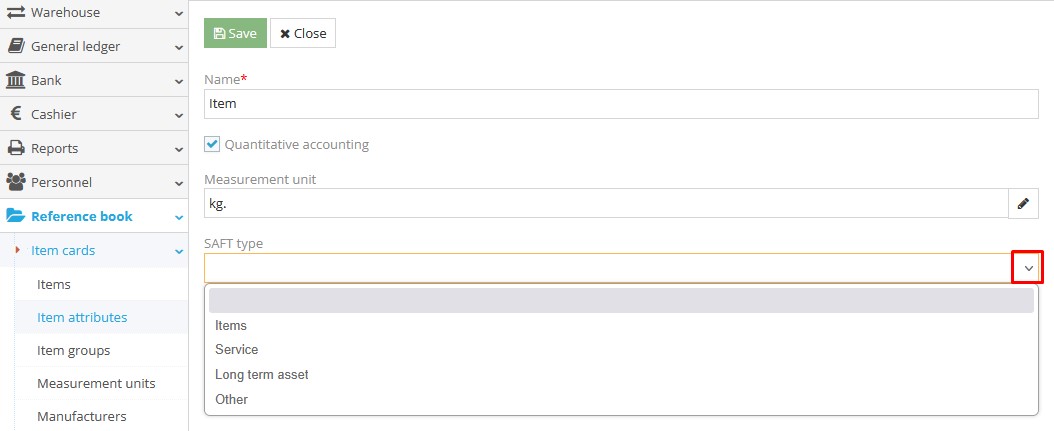
Task: Select Long term asset option
Action: click(x=262, y=375)
